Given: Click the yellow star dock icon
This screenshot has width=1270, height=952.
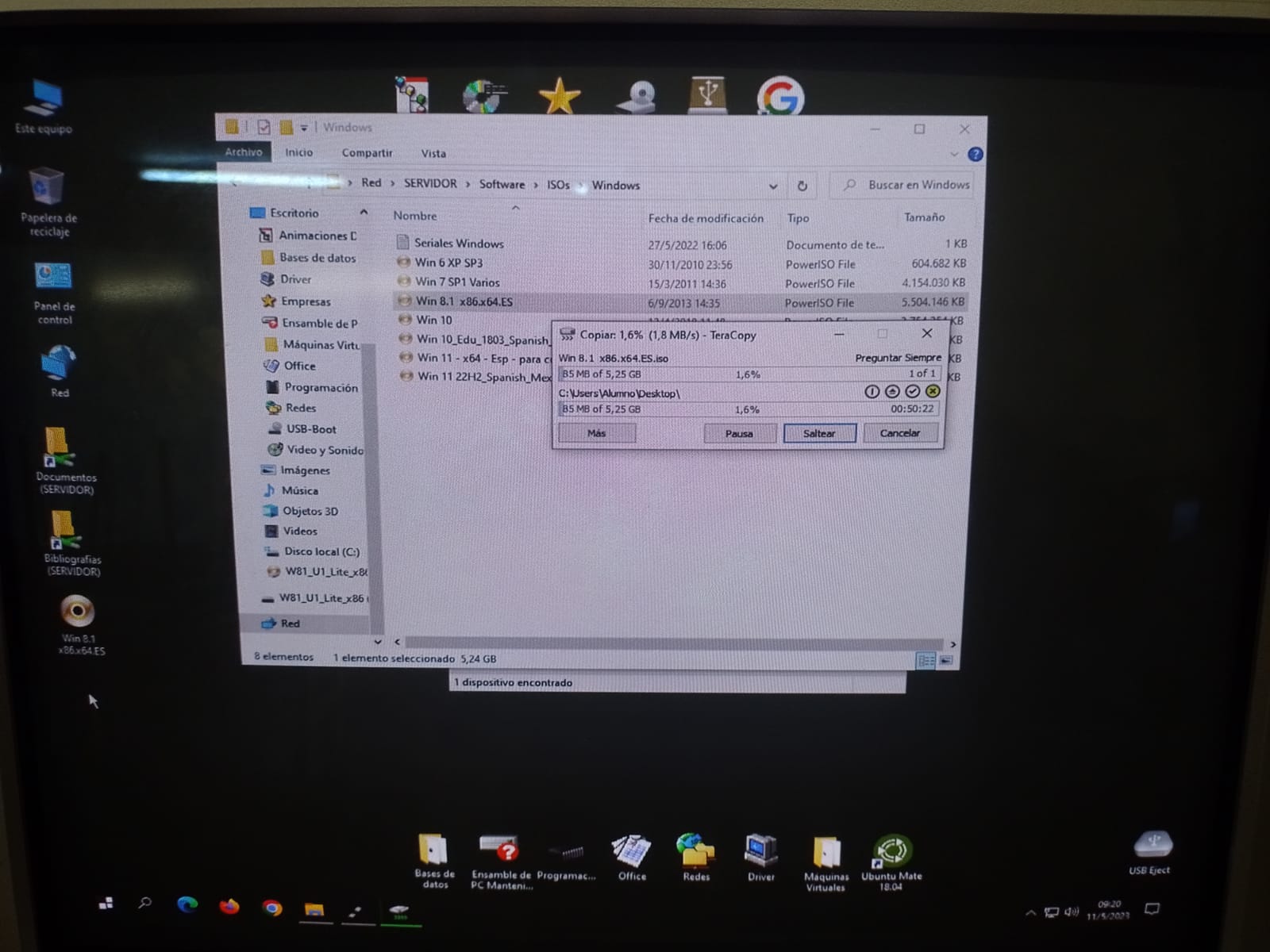Looking at the screenshot, I should (x=560, y=97).
